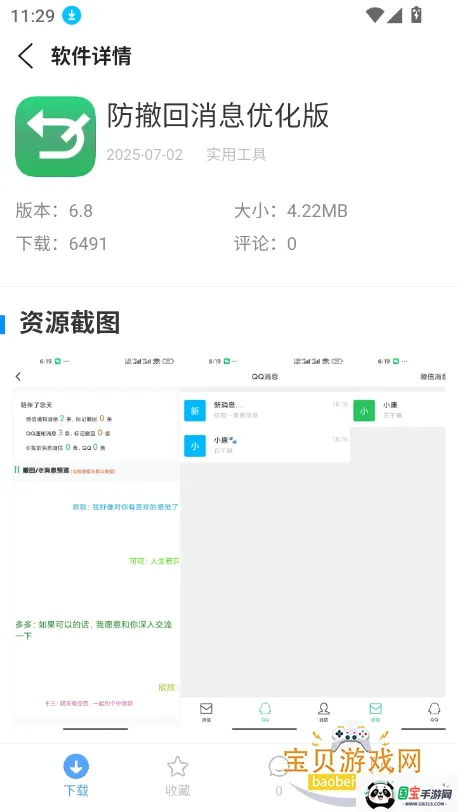The height and width of the screenshot is (812, 457).
Task: Open the first resource screenshot thumbnail
Action: point(96,544)
